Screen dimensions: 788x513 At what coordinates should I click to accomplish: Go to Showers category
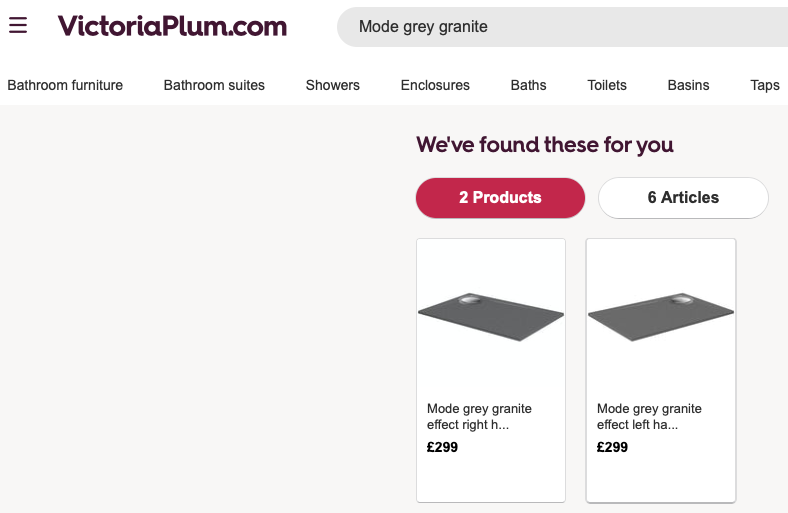tap(333, 85)
